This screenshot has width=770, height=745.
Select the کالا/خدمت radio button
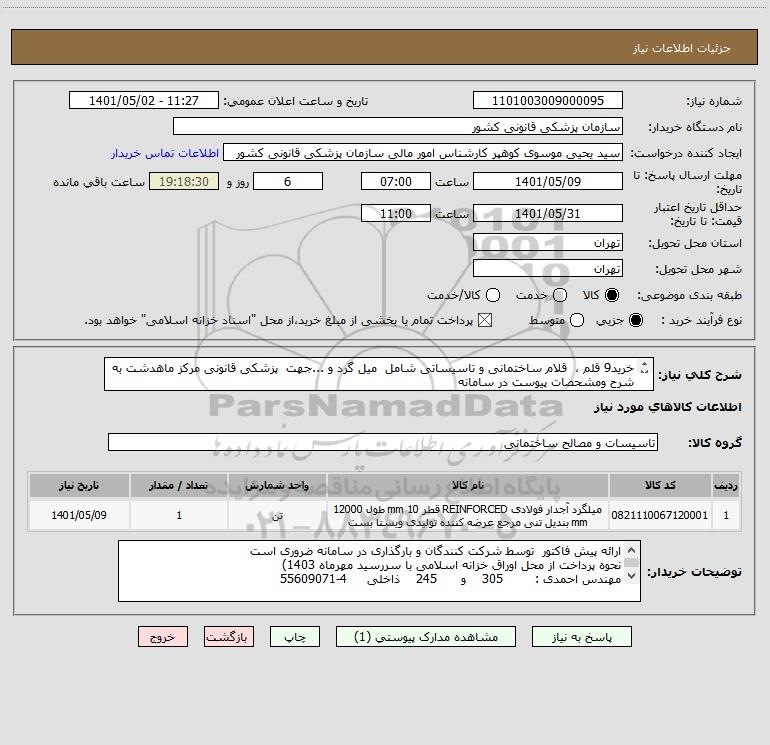[493, 295]
